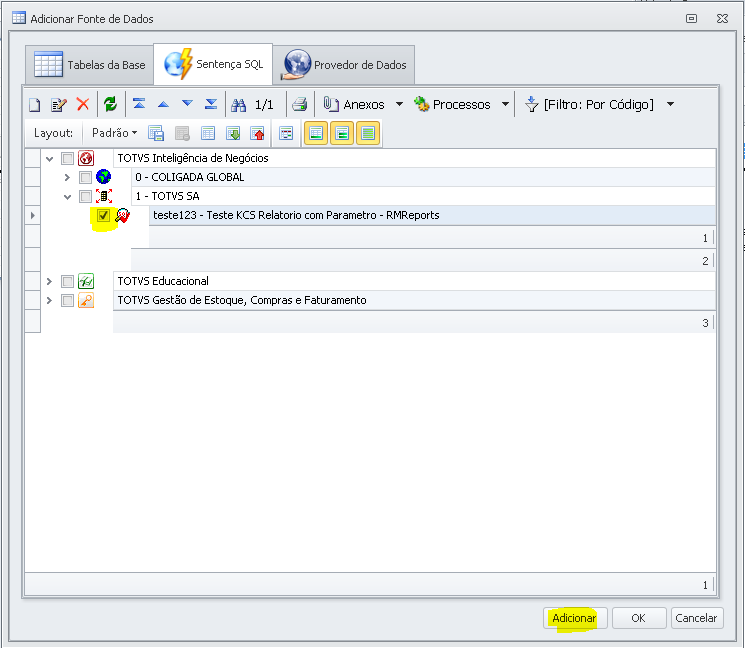Click the TOTVS Educacional green icon
Image resolution: width=745 pixels, height=648 pixels.
[86, 281]
